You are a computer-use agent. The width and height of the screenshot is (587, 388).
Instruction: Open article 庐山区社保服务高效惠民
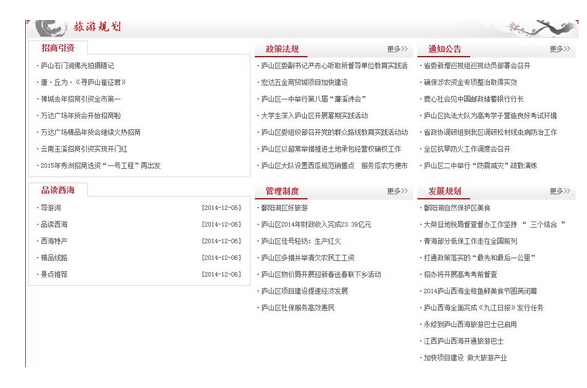tap(298, 308)
